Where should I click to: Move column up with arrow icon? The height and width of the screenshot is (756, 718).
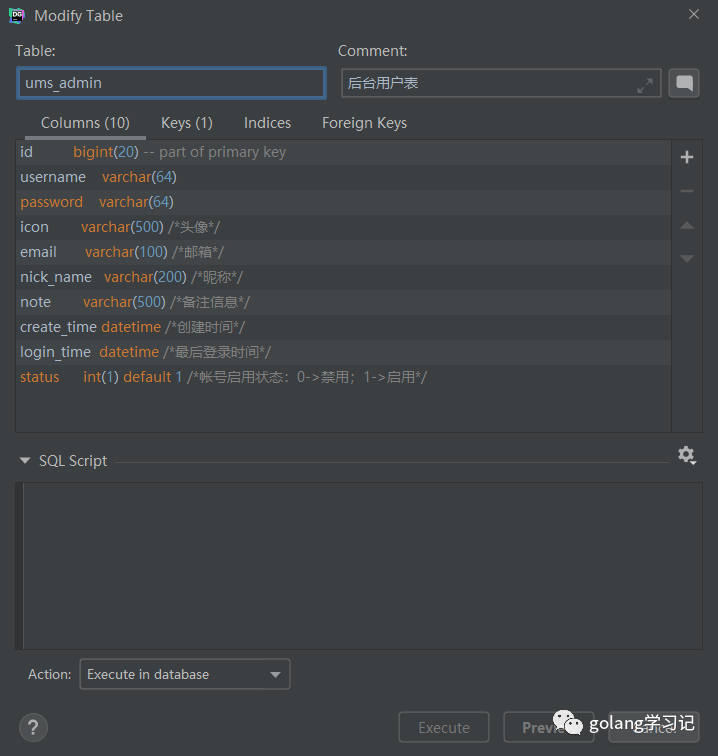pyautogui.click(x=686, y=226)
